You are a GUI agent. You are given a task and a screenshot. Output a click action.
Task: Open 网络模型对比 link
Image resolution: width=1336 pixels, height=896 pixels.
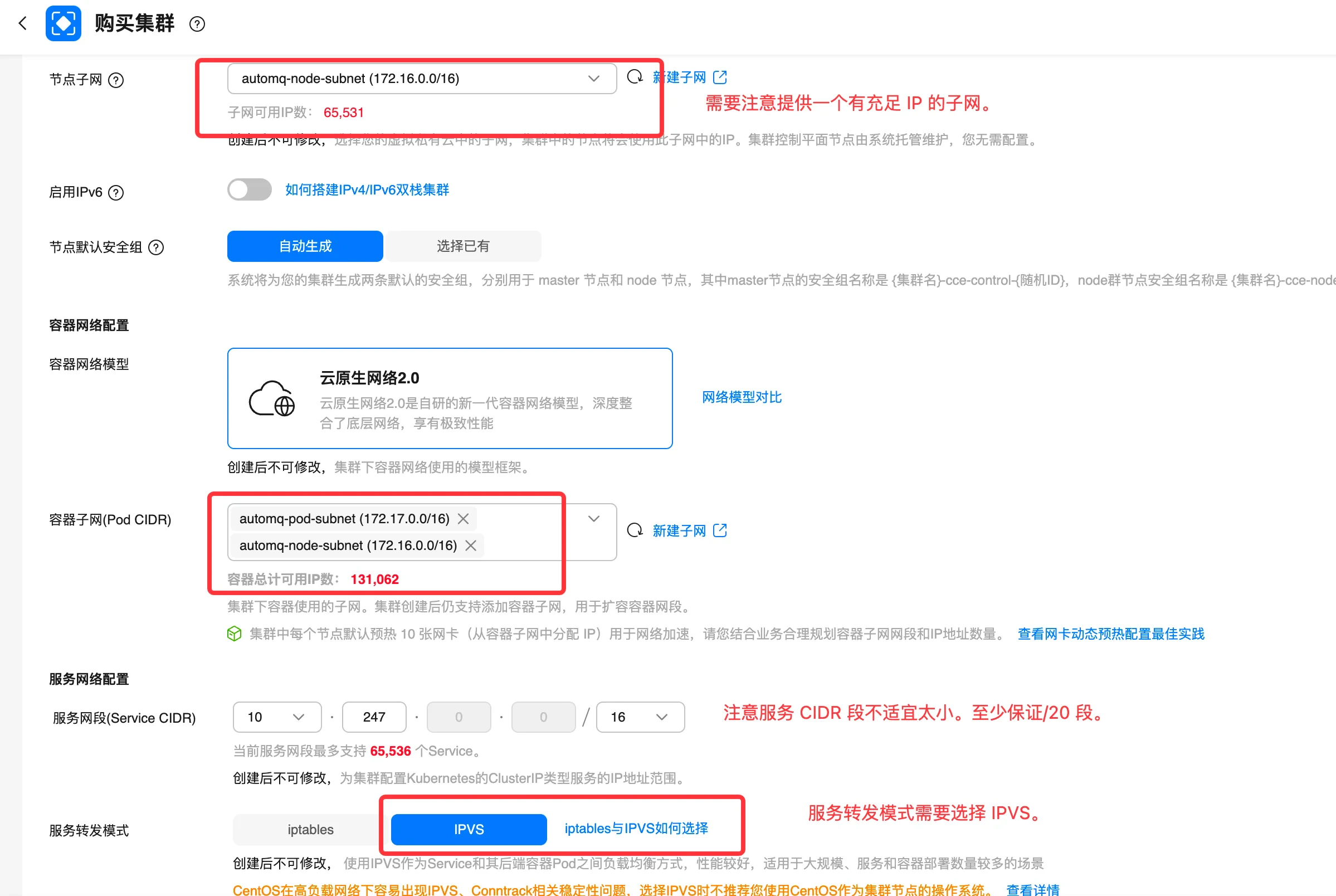tap(742, 397)
